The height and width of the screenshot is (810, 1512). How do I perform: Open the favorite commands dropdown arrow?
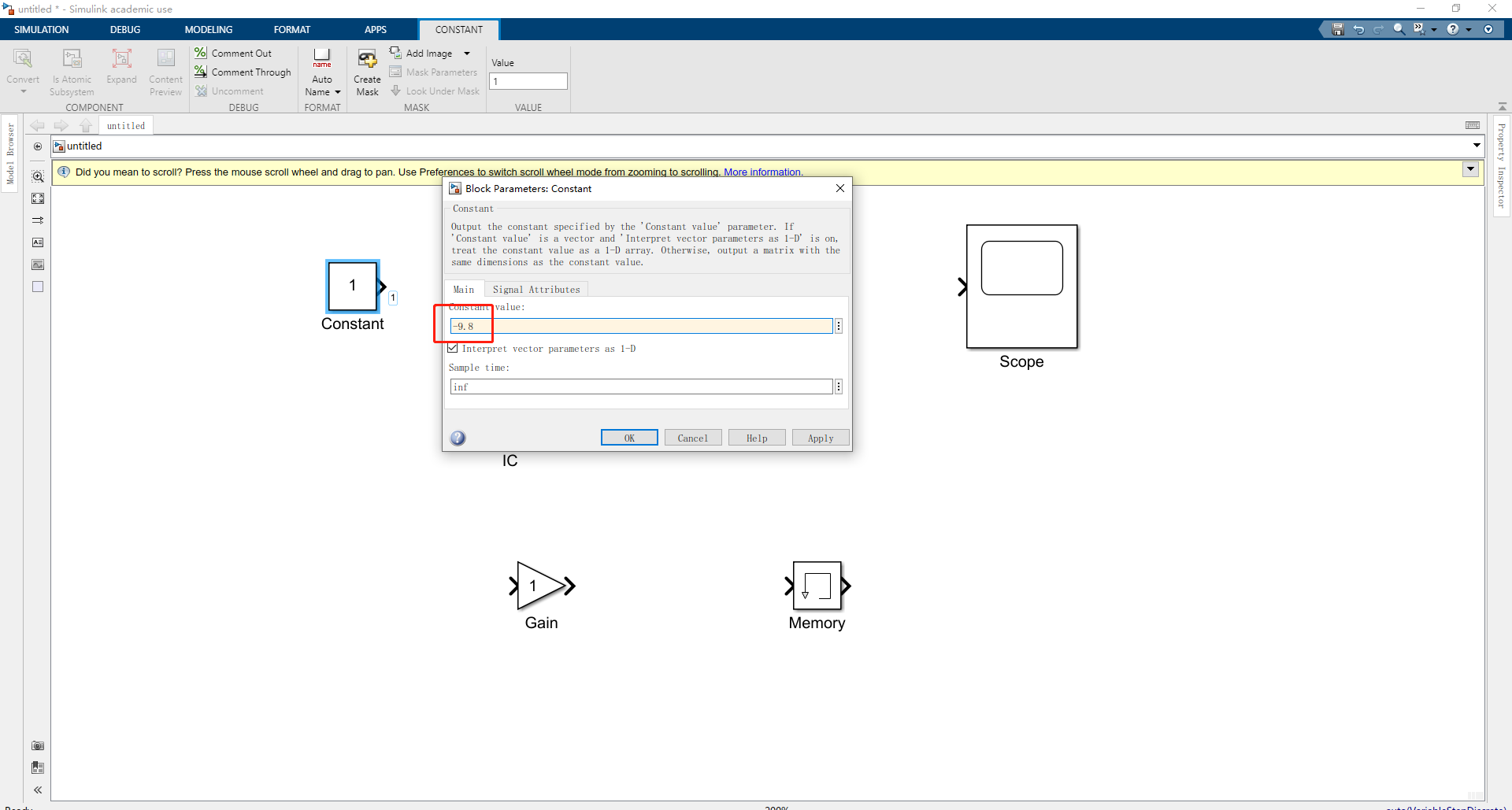click(1434, 30)
